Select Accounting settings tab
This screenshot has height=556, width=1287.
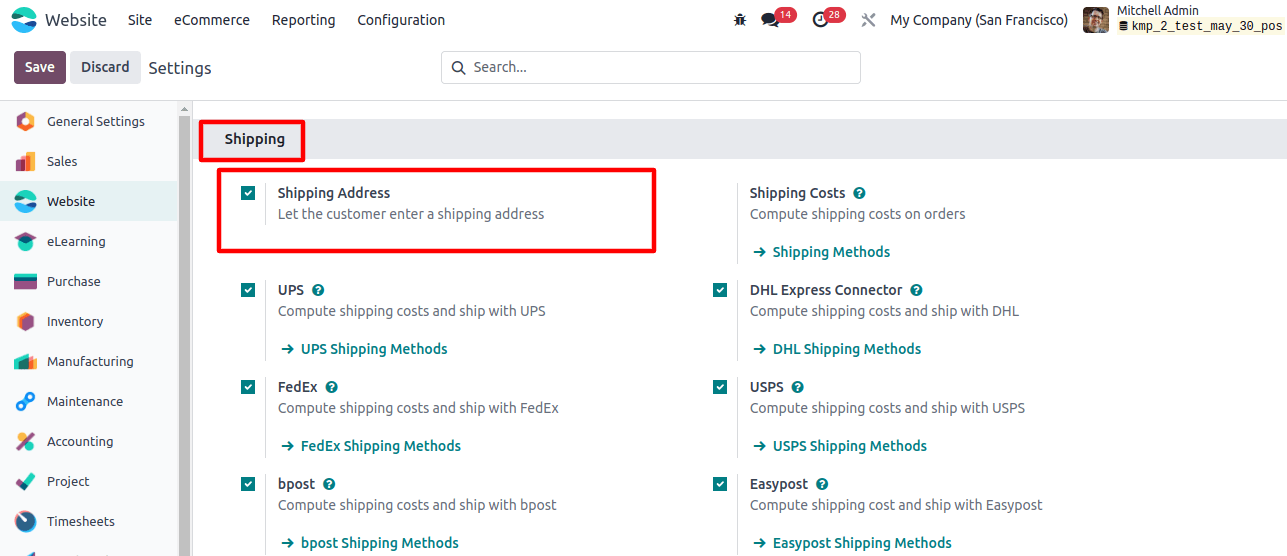click(x=89, y=442)
